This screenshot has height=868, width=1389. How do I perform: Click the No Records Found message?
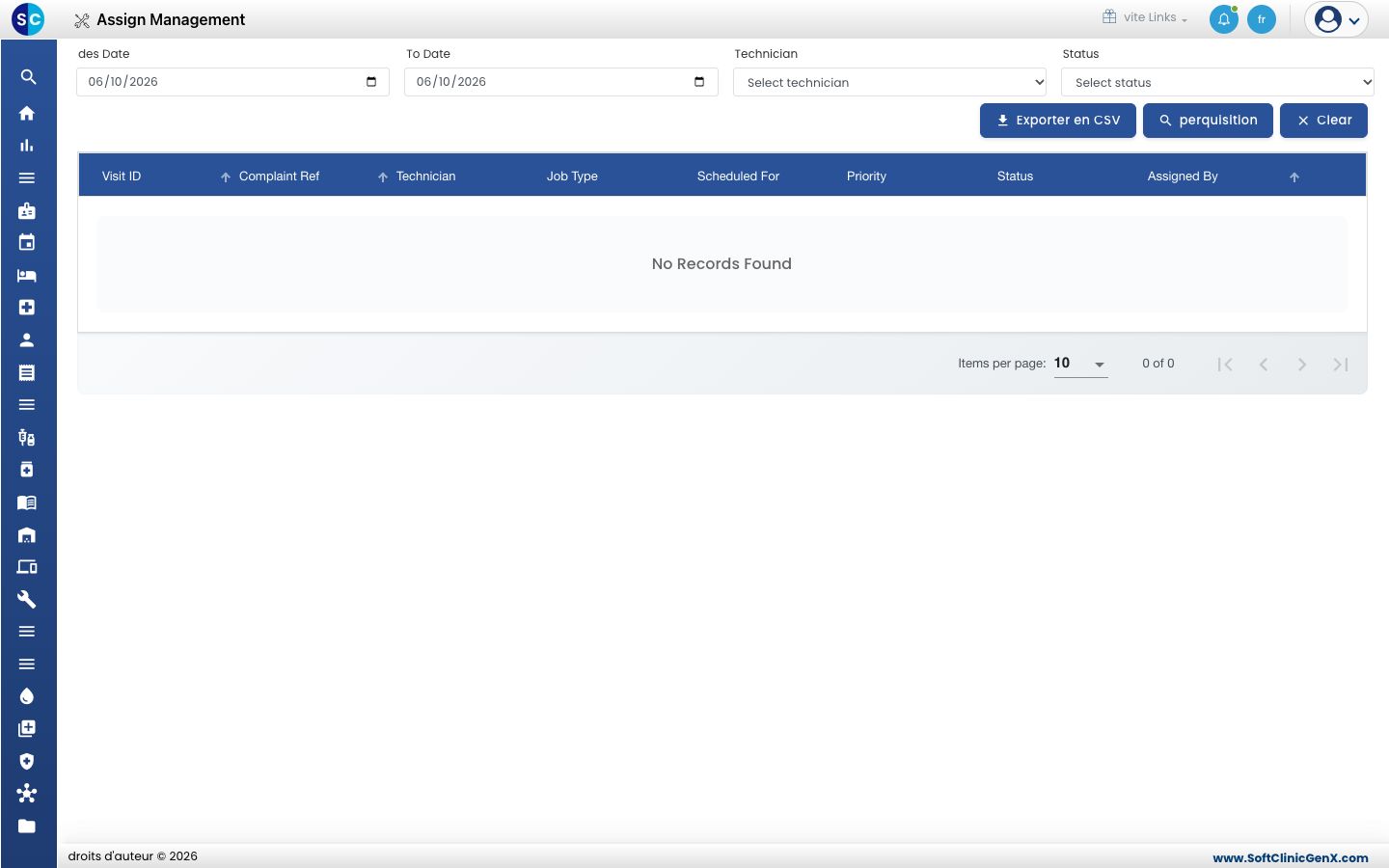722,263
